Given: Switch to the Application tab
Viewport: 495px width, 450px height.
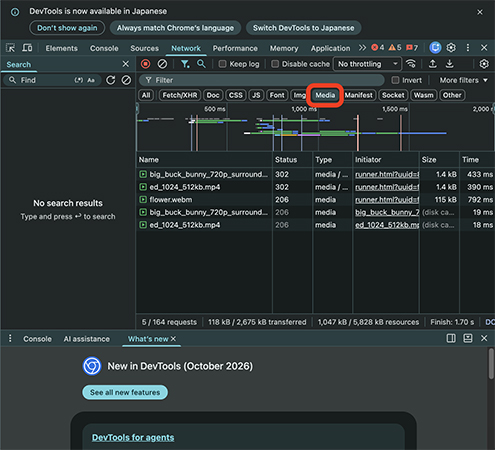Looking at the screenshot, I should (330, 48).
